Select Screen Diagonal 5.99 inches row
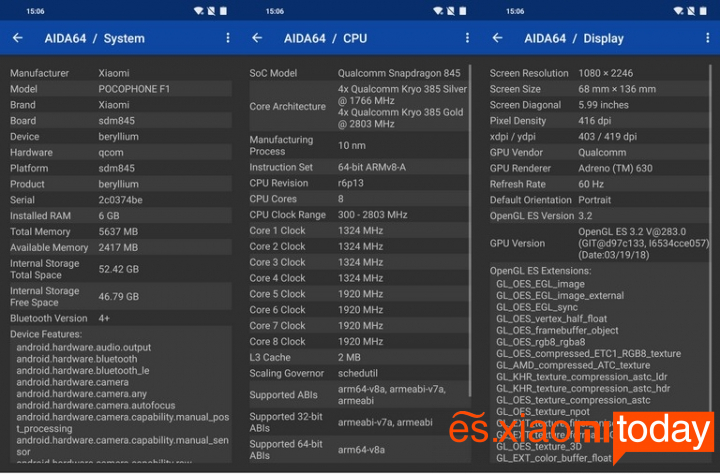Image resolution: width=720 pixels, height=474 pixels. tap(599, 105)
